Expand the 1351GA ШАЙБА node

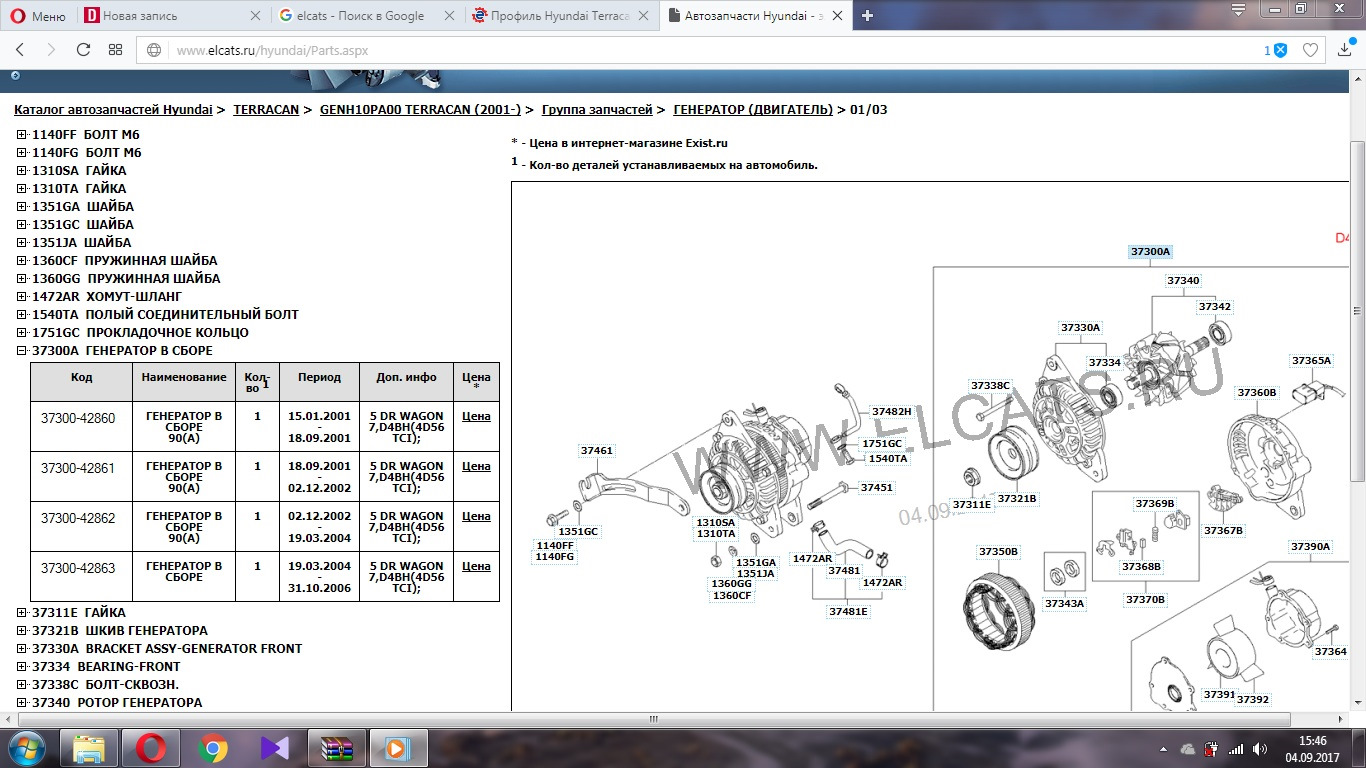point(22,207)
